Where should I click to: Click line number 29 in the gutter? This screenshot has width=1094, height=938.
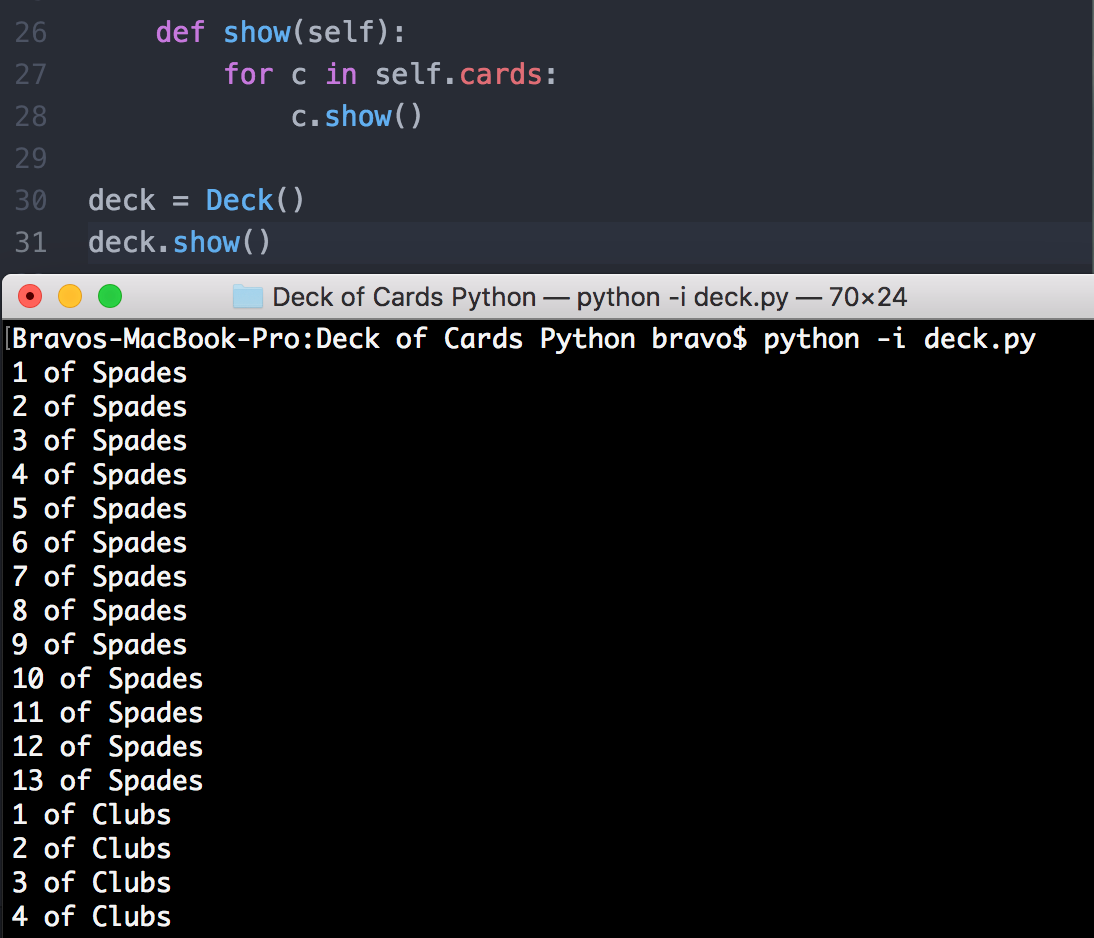[30, 158]
